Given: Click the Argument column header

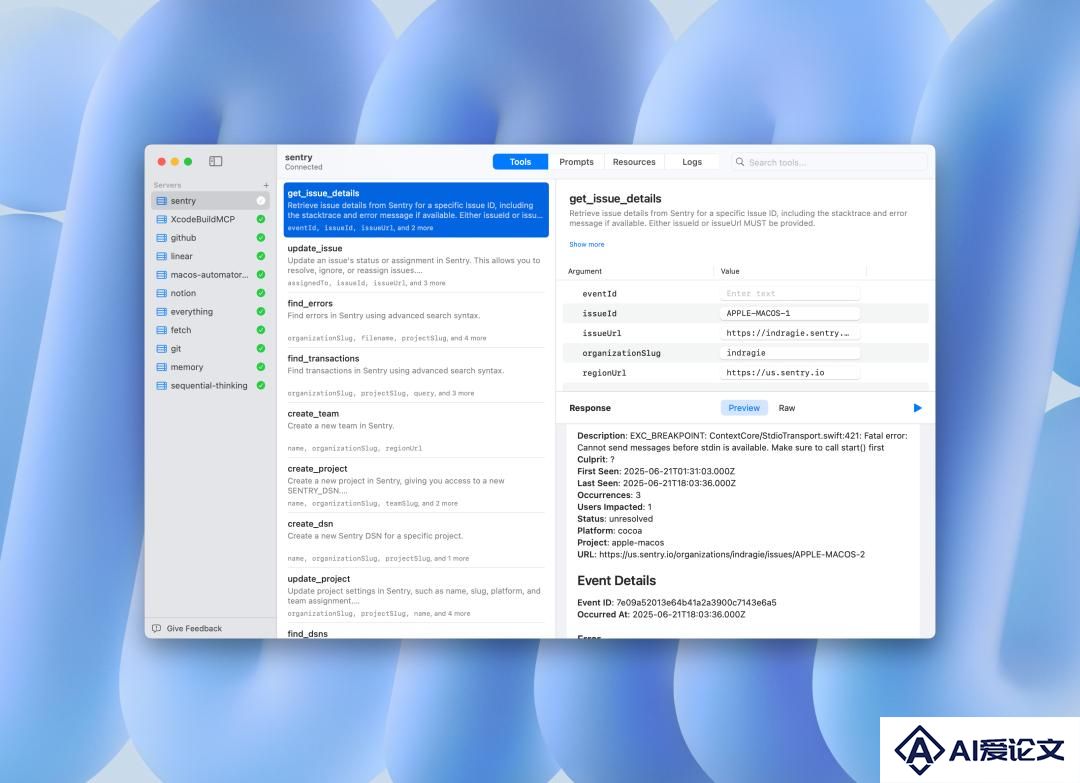Looking at the screenshot, I should pyautogui.click(x=585, y=271).
